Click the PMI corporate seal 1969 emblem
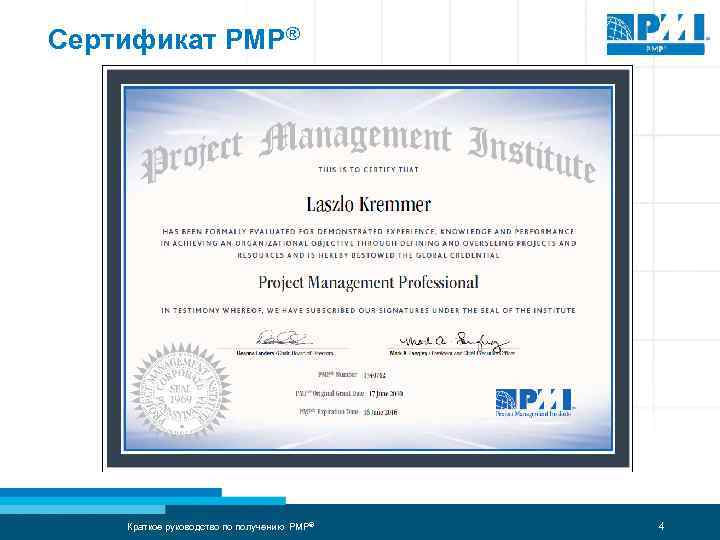Viewport: 720px width, 540px height. coord(181,391)
